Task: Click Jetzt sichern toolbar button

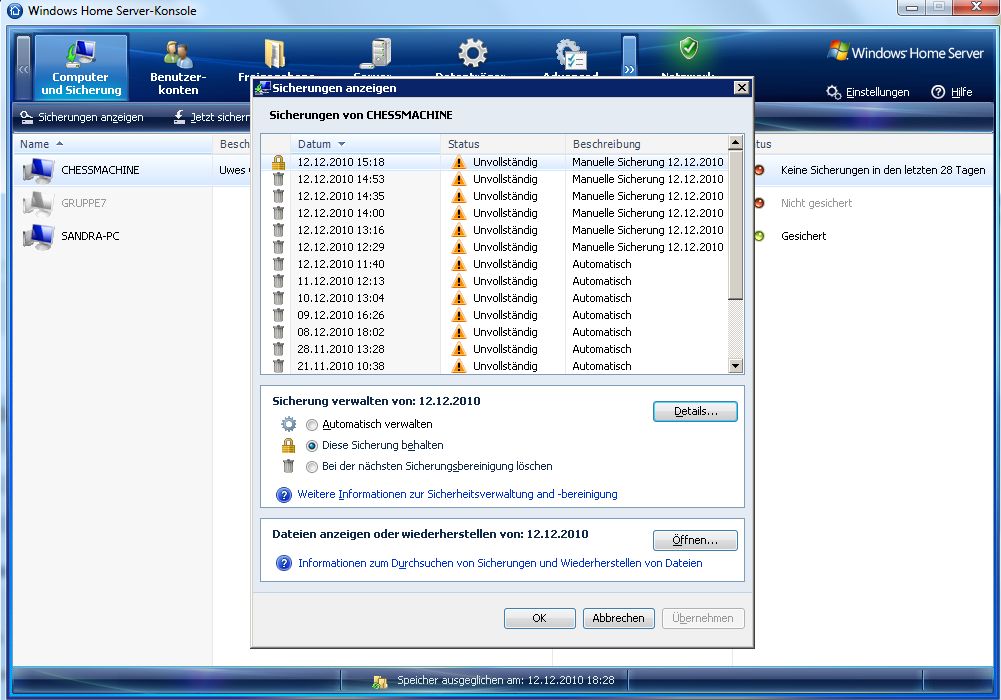Action: 211,117
